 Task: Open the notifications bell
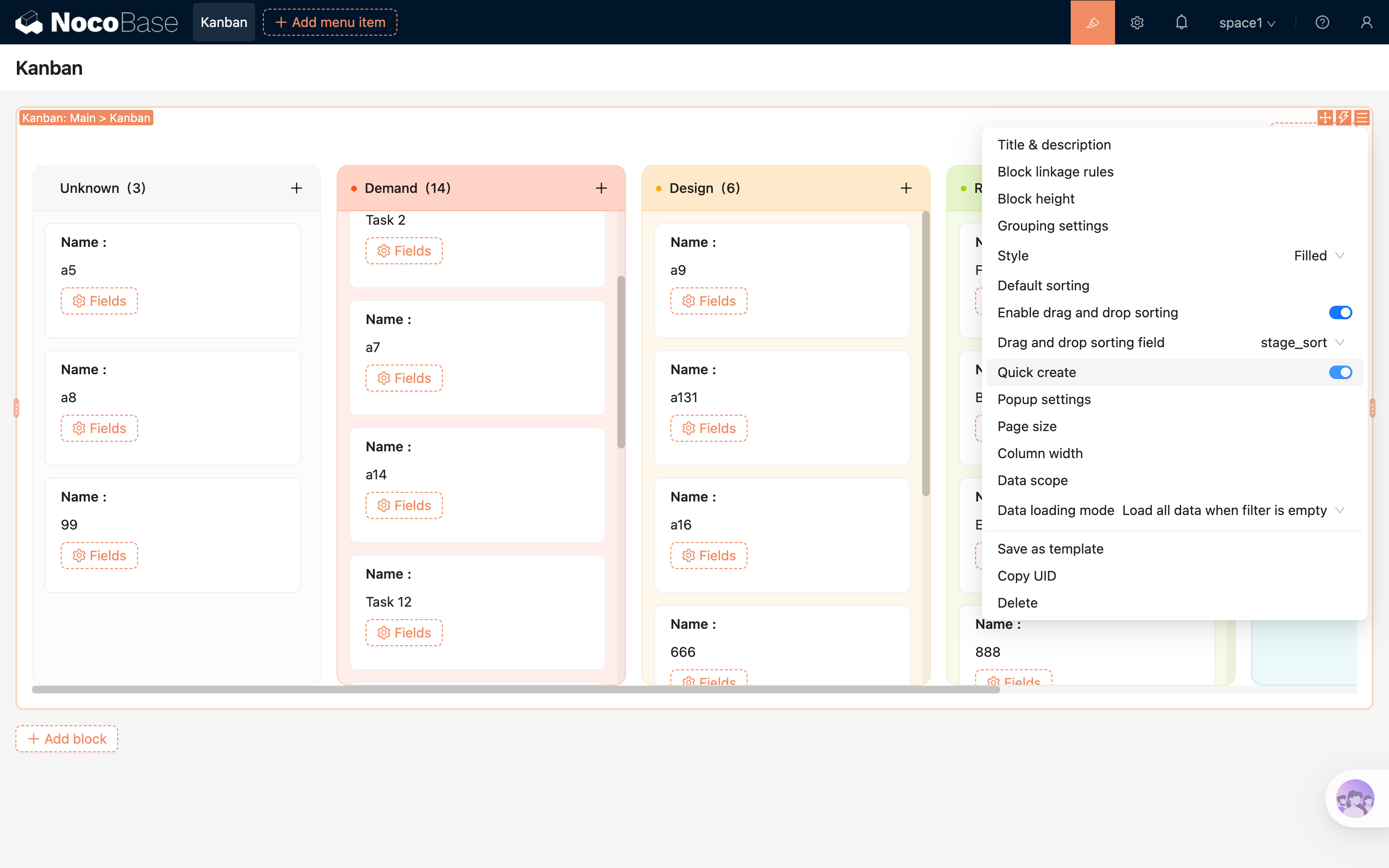(1181, 22)
